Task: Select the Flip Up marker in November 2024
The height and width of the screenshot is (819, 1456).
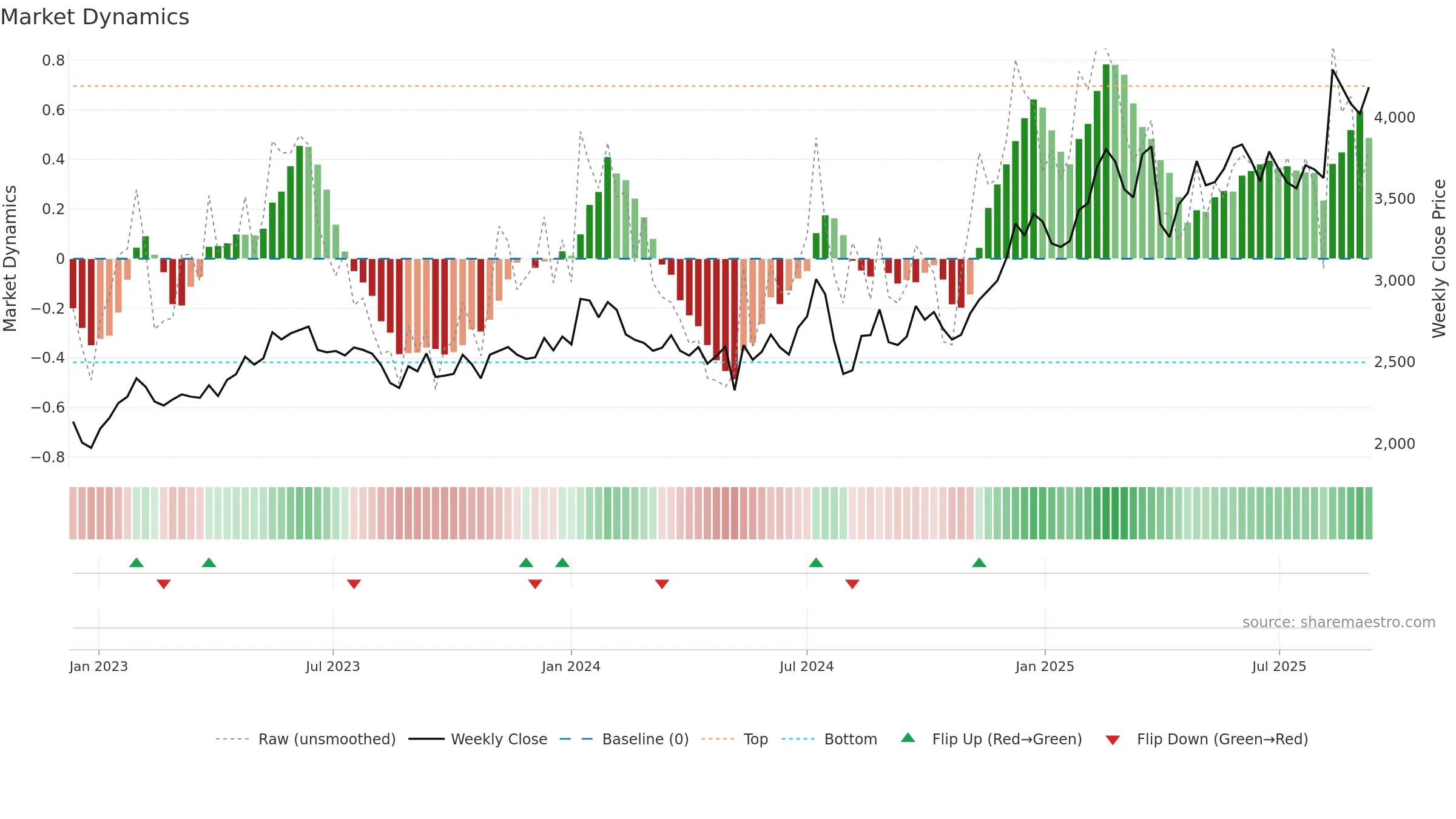Action: tap(979, 562)
